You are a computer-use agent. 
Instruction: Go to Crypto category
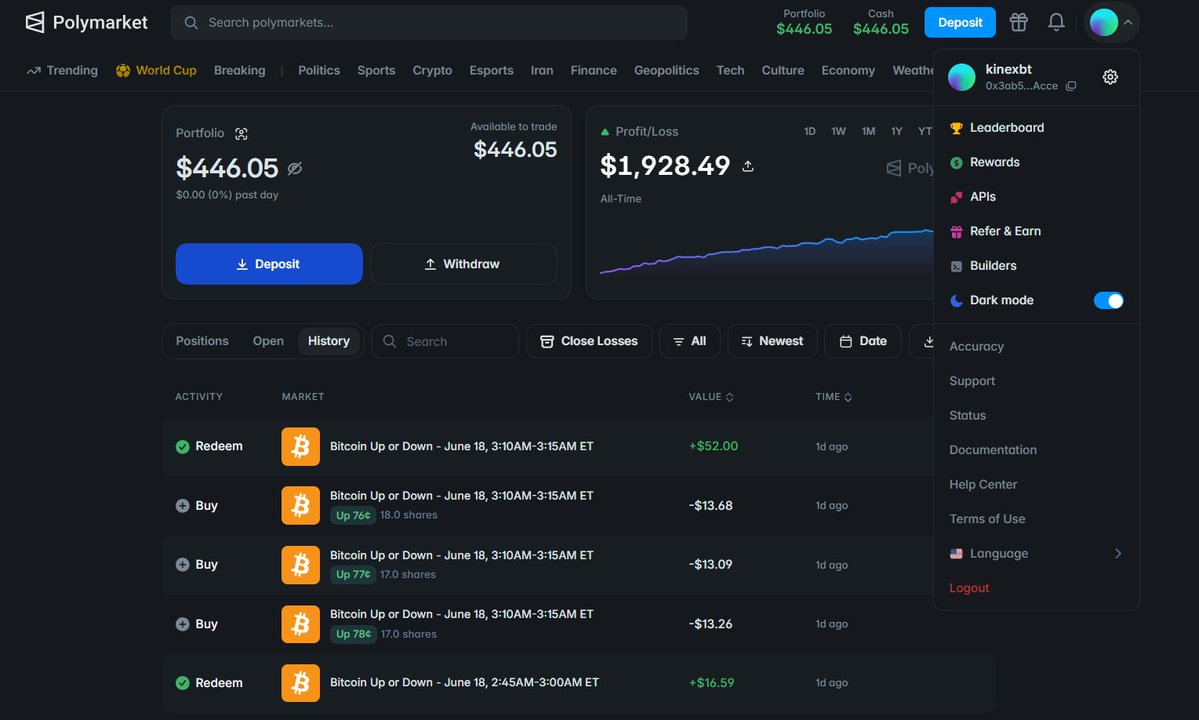(432, 70)
